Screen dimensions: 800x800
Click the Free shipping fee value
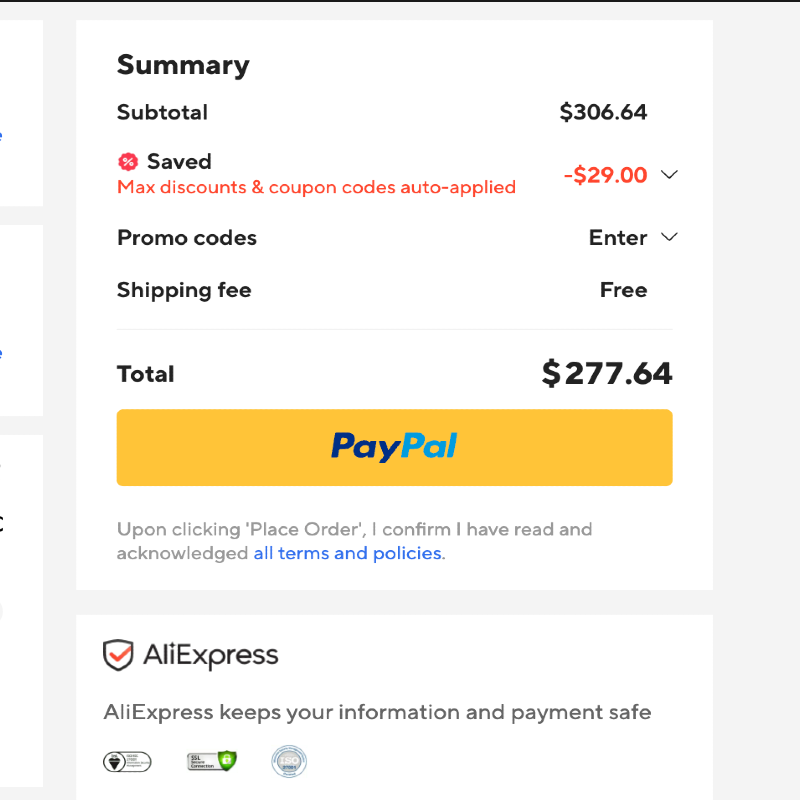pyautogui.click(x=623, y=290)
